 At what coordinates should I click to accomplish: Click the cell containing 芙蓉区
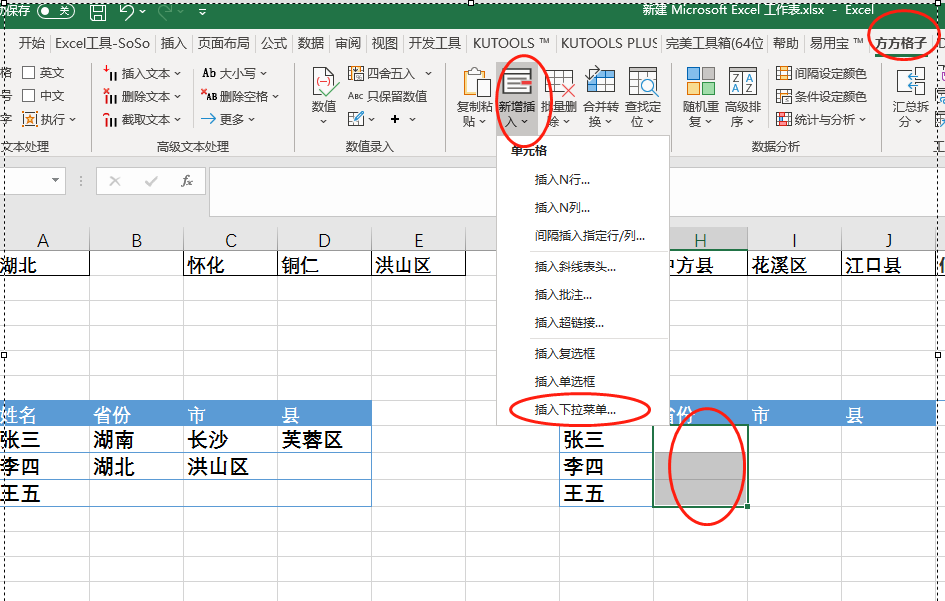pyautogui.click(x=324, y=439)
